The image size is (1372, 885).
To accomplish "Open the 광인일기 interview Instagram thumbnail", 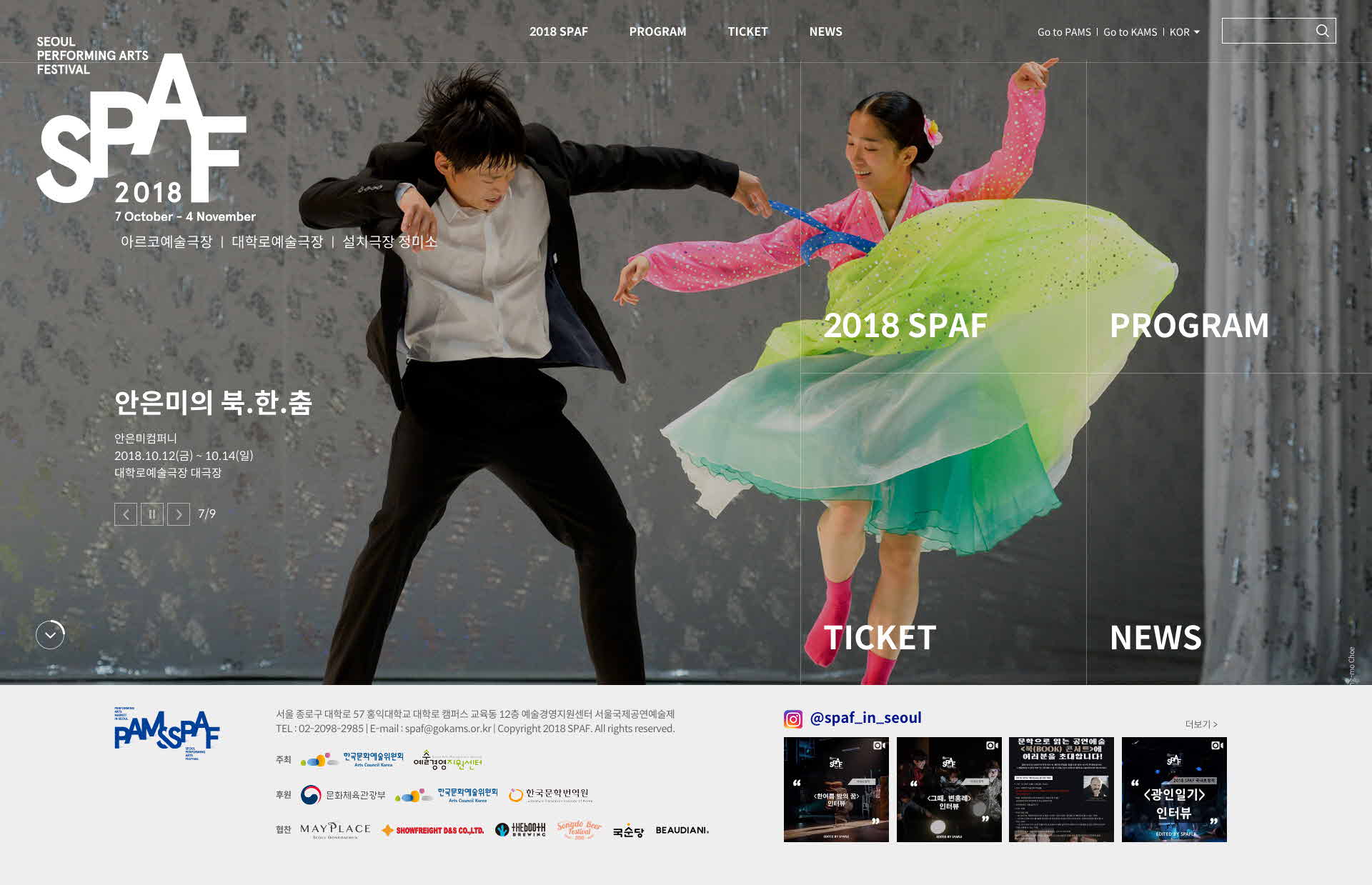I will point(1174,789).
